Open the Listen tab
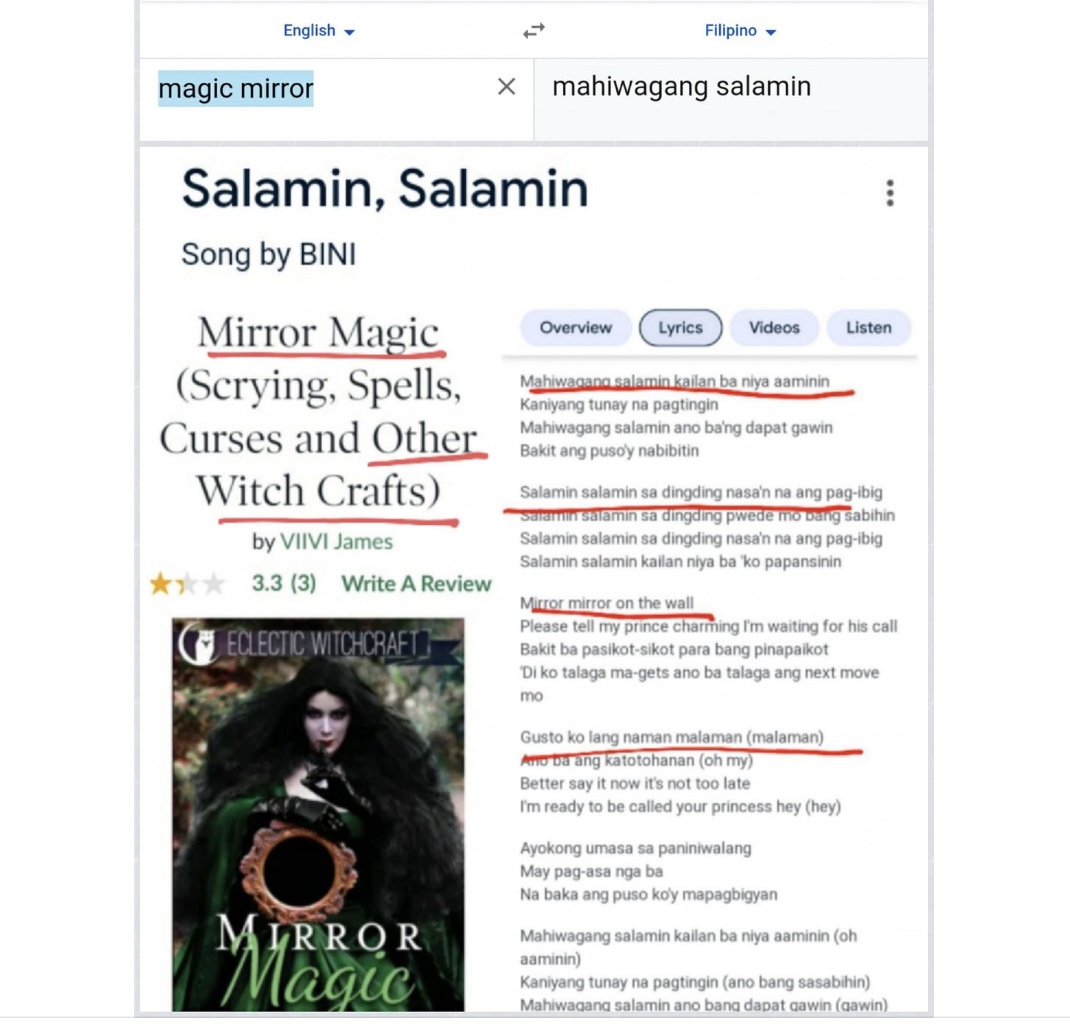 (869, 328)
